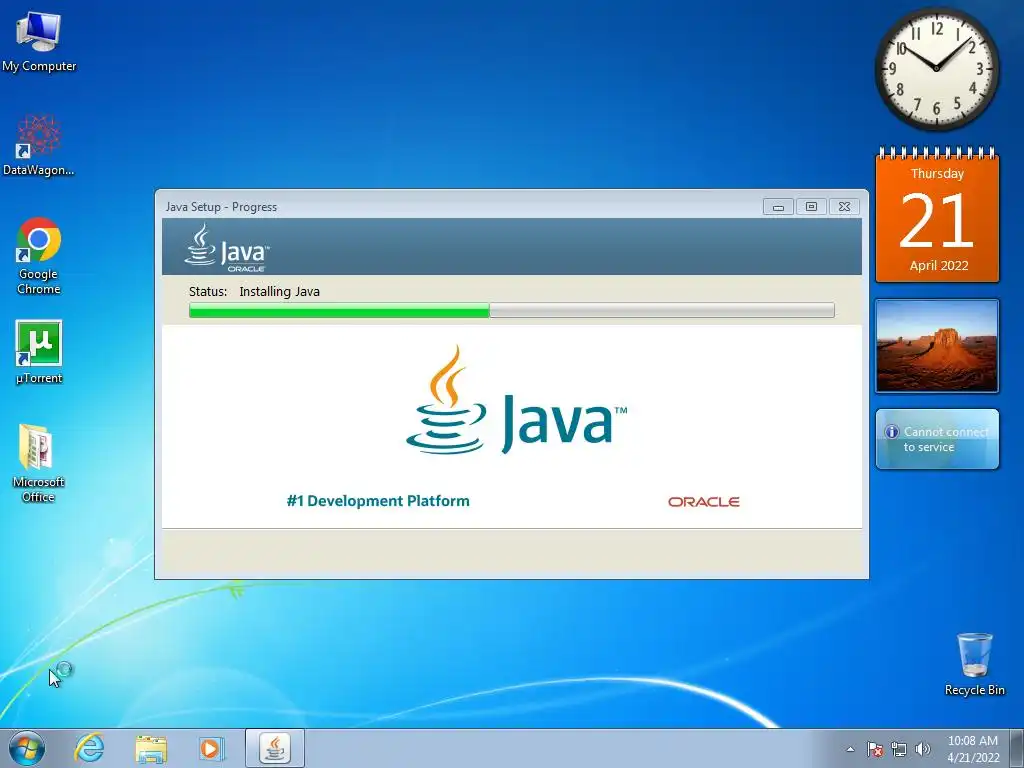
Task: Click the taskbar clock showing 10:08 AM
Action: tap(973, 749)
